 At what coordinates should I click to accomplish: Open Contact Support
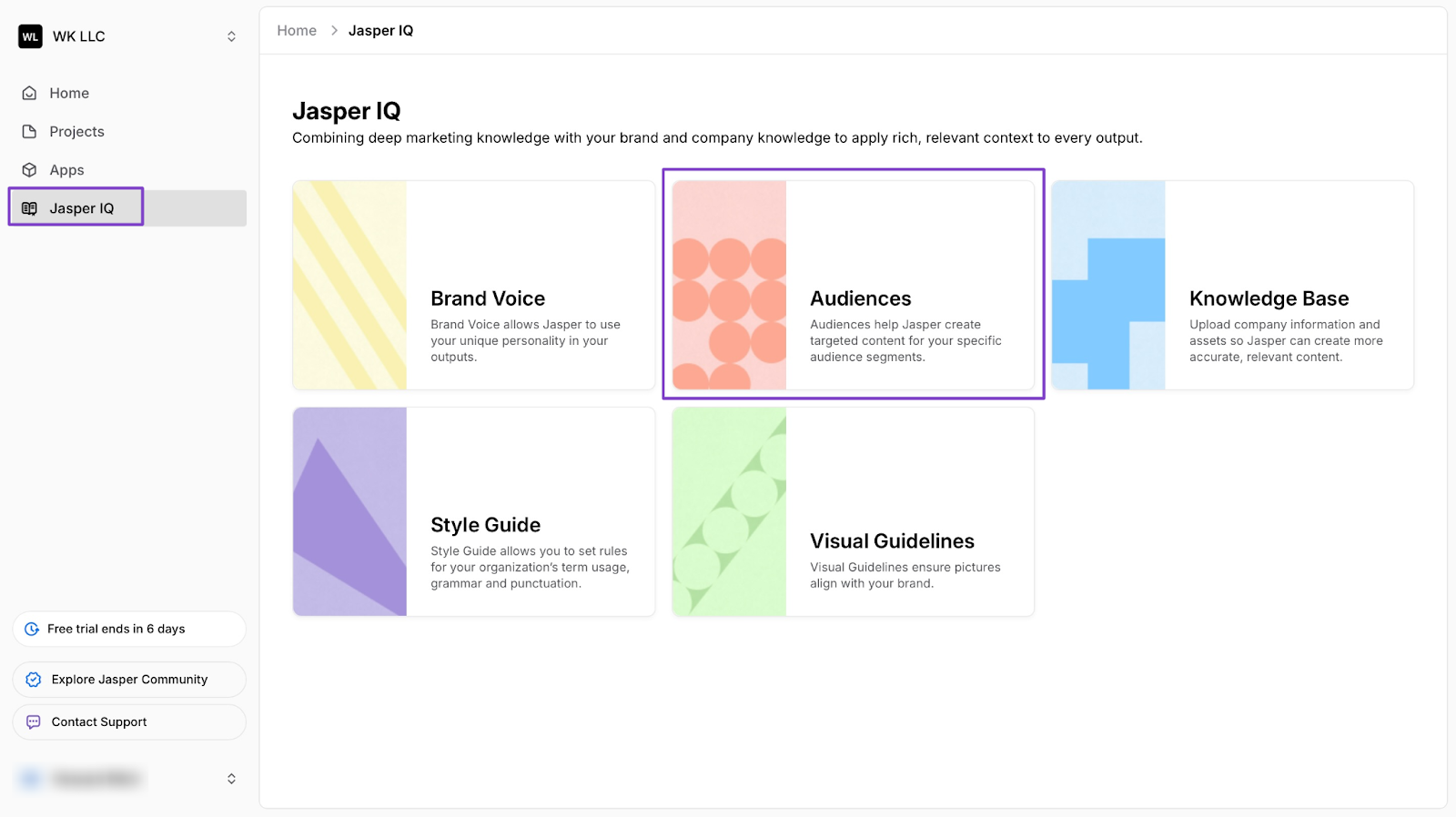129,721
